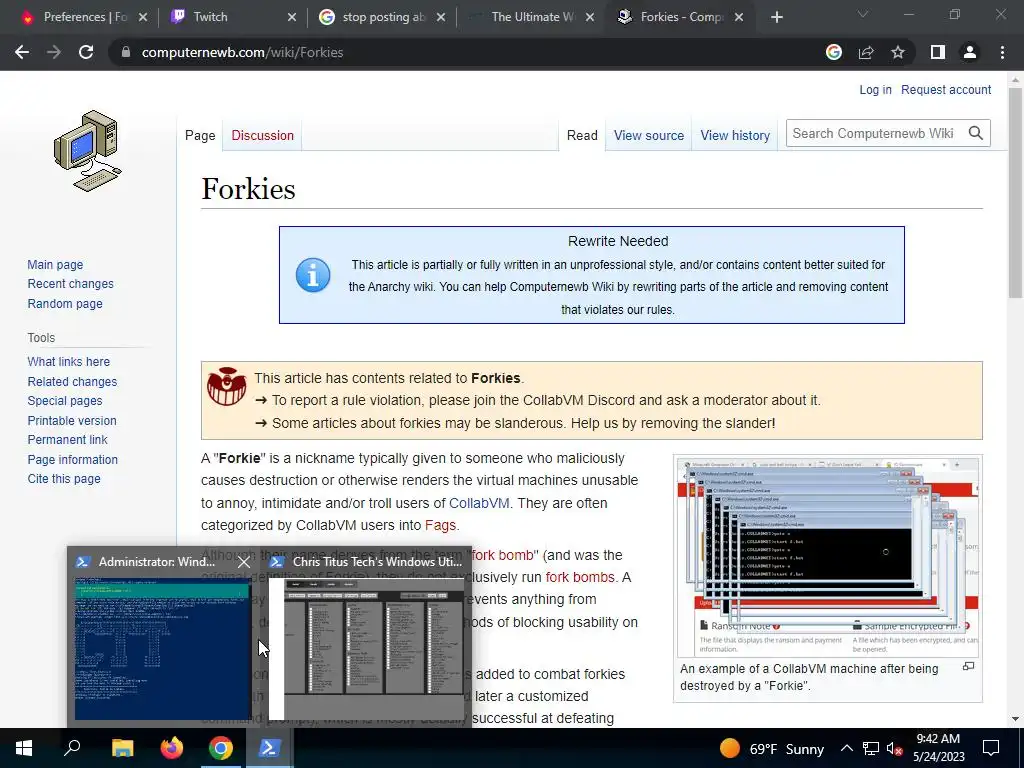Go back to the previous page
1024x768 pixels.
click(22, 52)
